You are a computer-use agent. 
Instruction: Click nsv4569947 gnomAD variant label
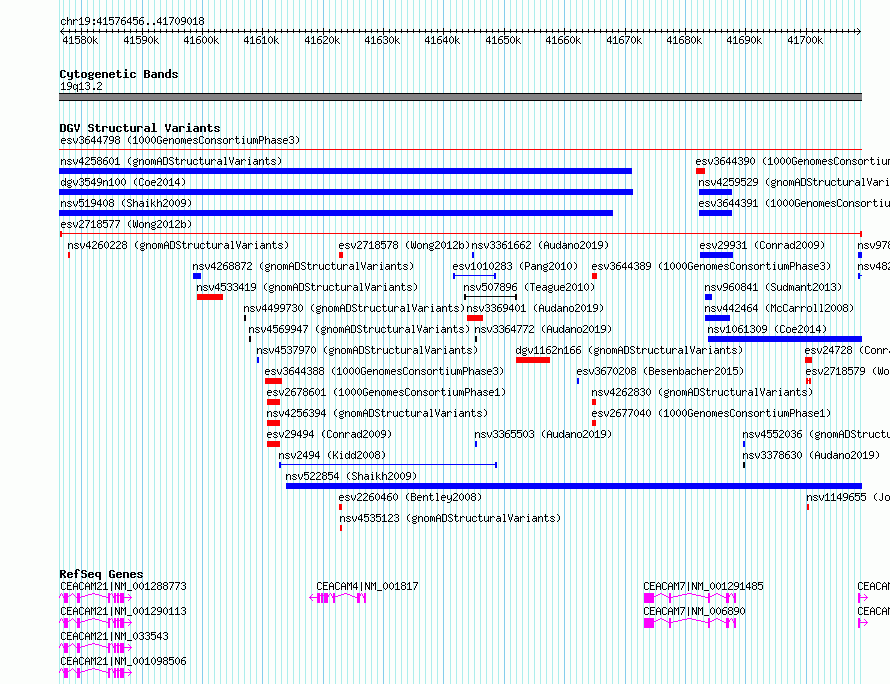coord(359,329)
